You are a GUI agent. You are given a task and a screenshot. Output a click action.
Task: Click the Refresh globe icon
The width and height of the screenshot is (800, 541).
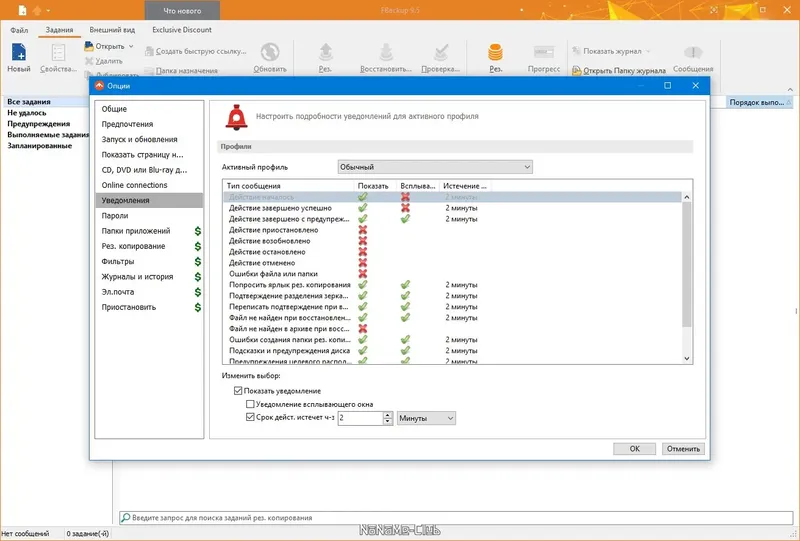point(270,52)
